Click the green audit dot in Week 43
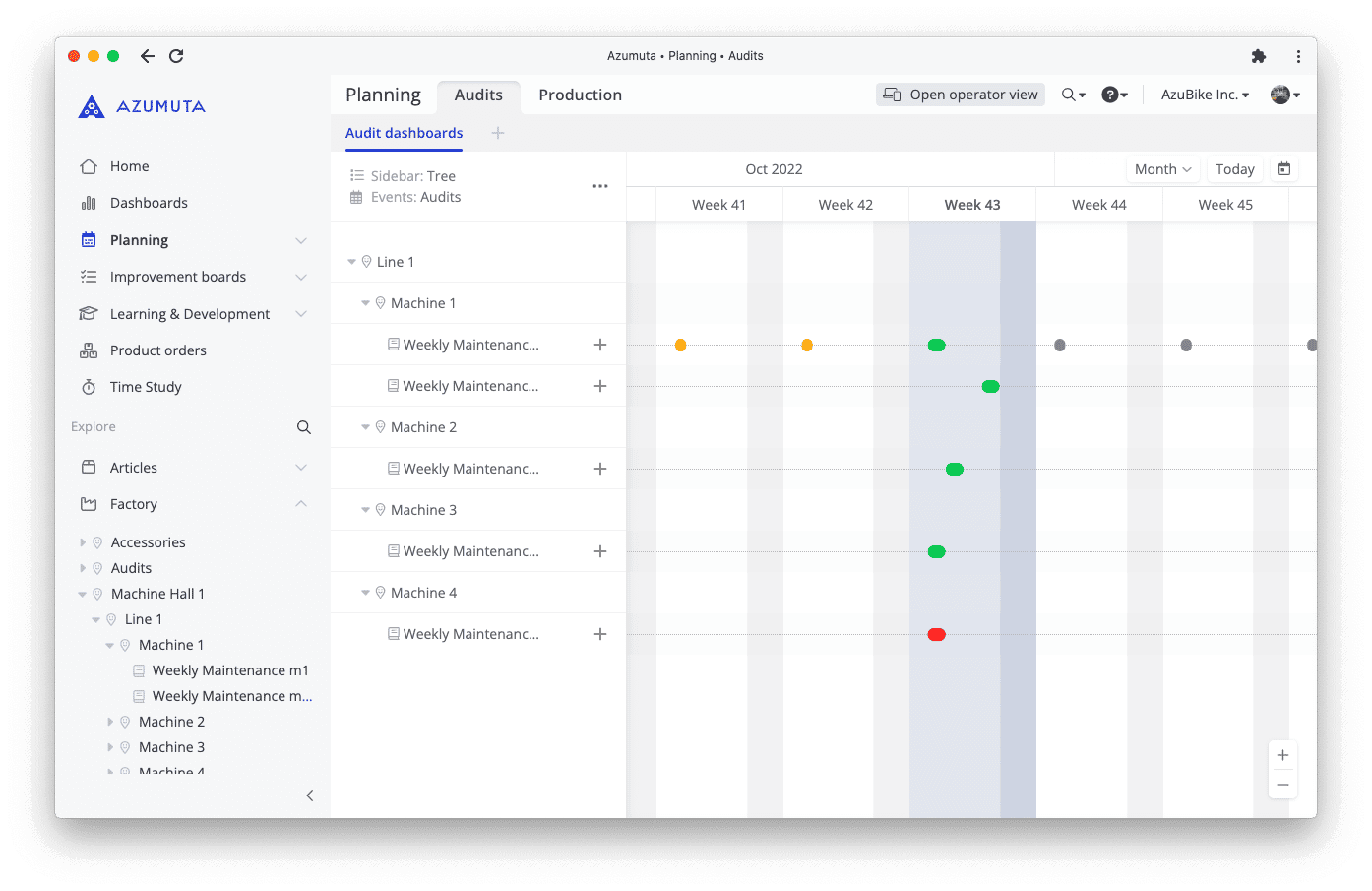The height and width of the screenshot is (891, 1372). coord(936,345)
